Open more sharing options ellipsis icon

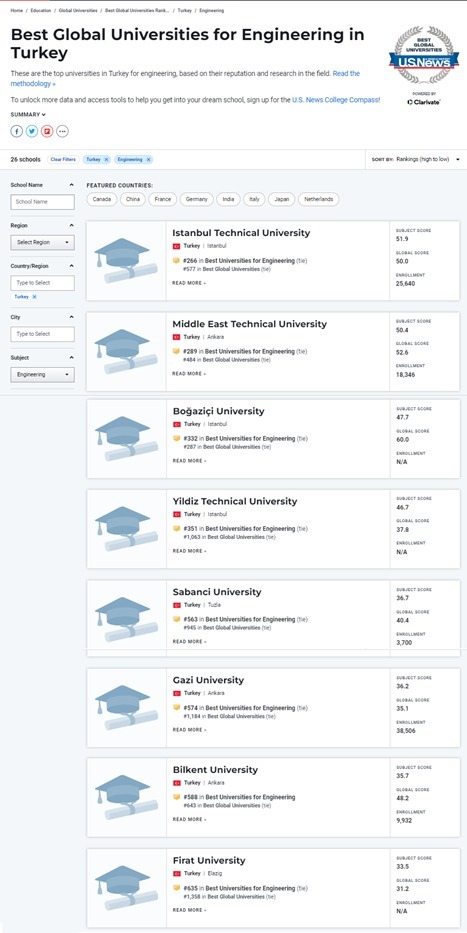pos(62,132)
